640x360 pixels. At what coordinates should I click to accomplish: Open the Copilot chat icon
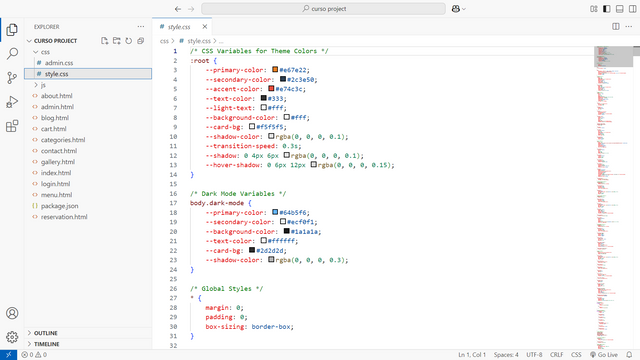(x=456, y=9)
